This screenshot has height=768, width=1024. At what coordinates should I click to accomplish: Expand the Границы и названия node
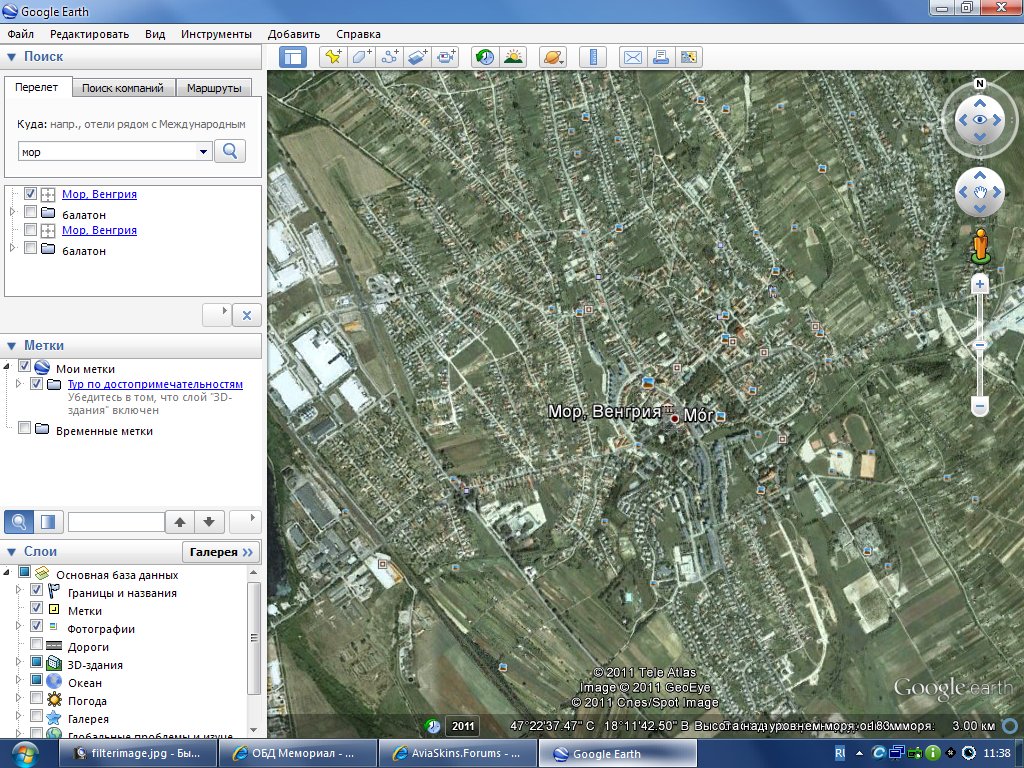click(18, 590)
